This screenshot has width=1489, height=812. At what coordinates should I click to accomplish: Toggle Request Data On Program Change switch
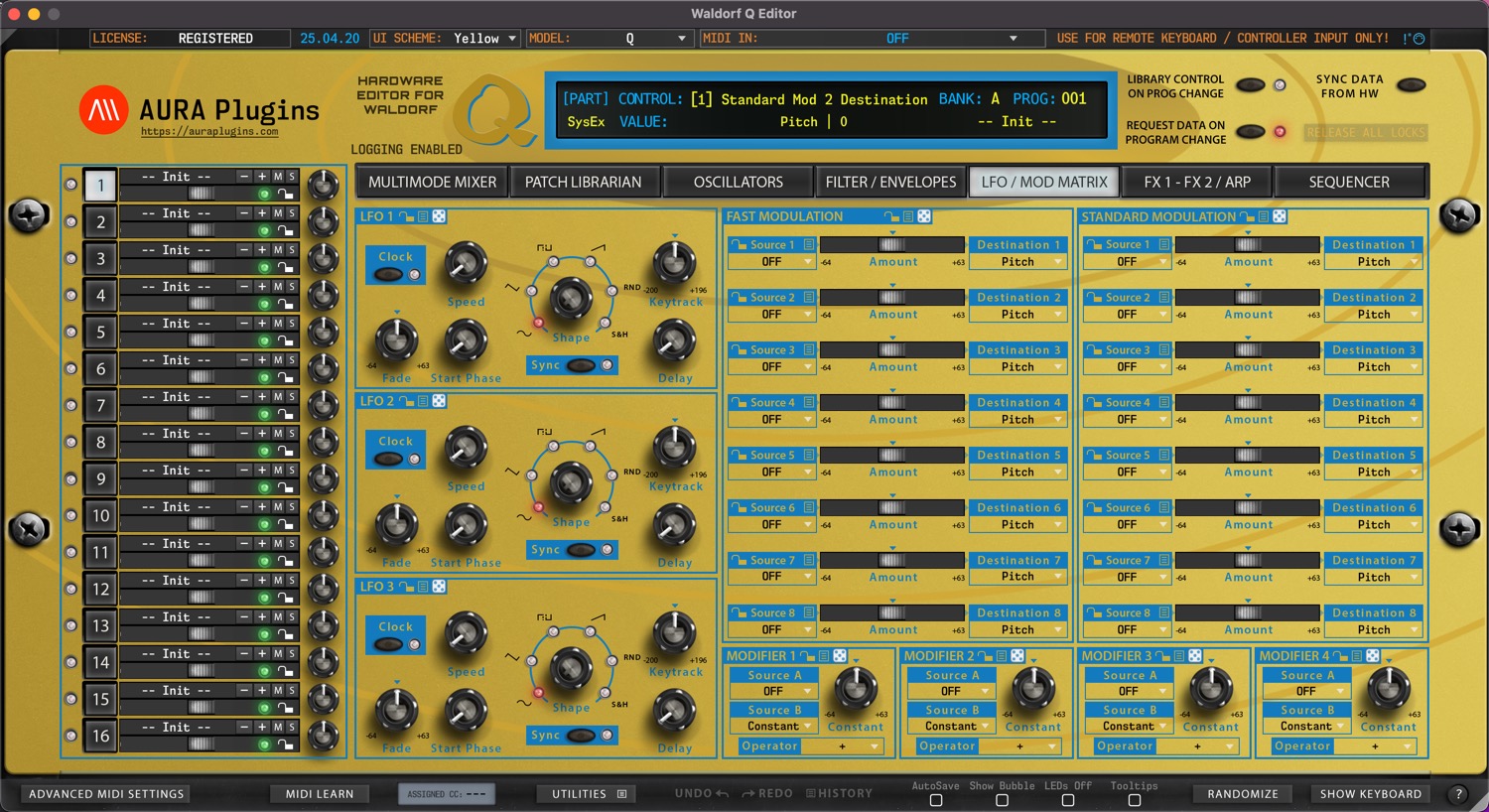click(x=1250, y=132)
